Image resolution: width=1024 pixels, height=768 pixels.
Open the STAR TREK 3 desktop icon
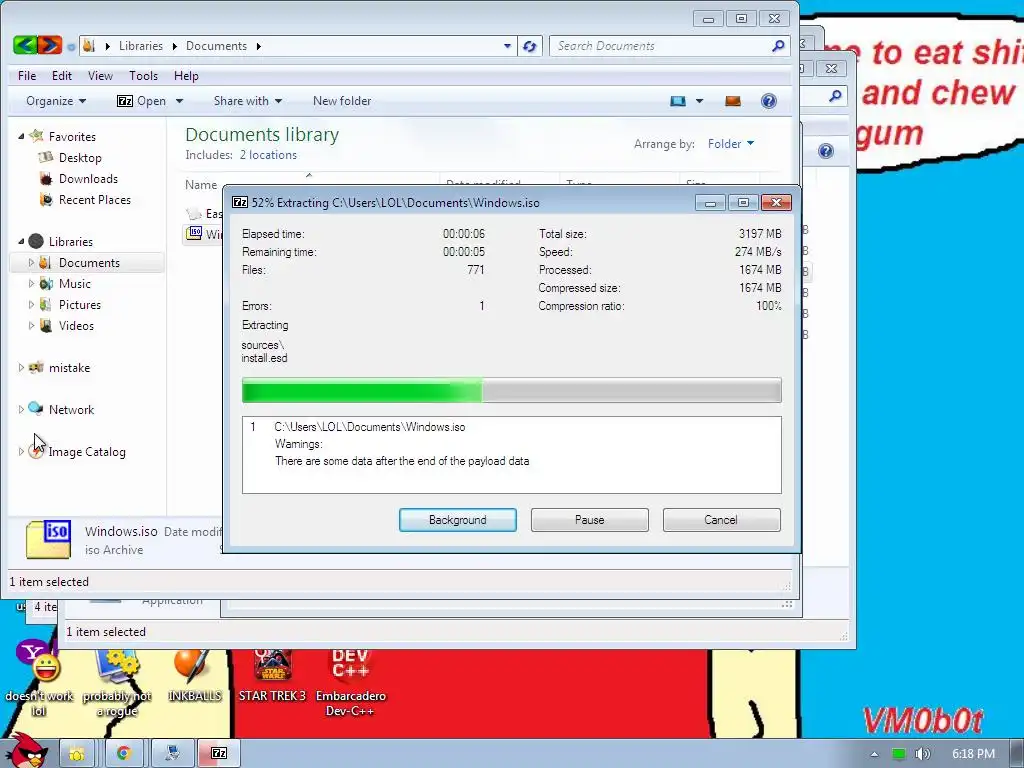tap(272, 677)
